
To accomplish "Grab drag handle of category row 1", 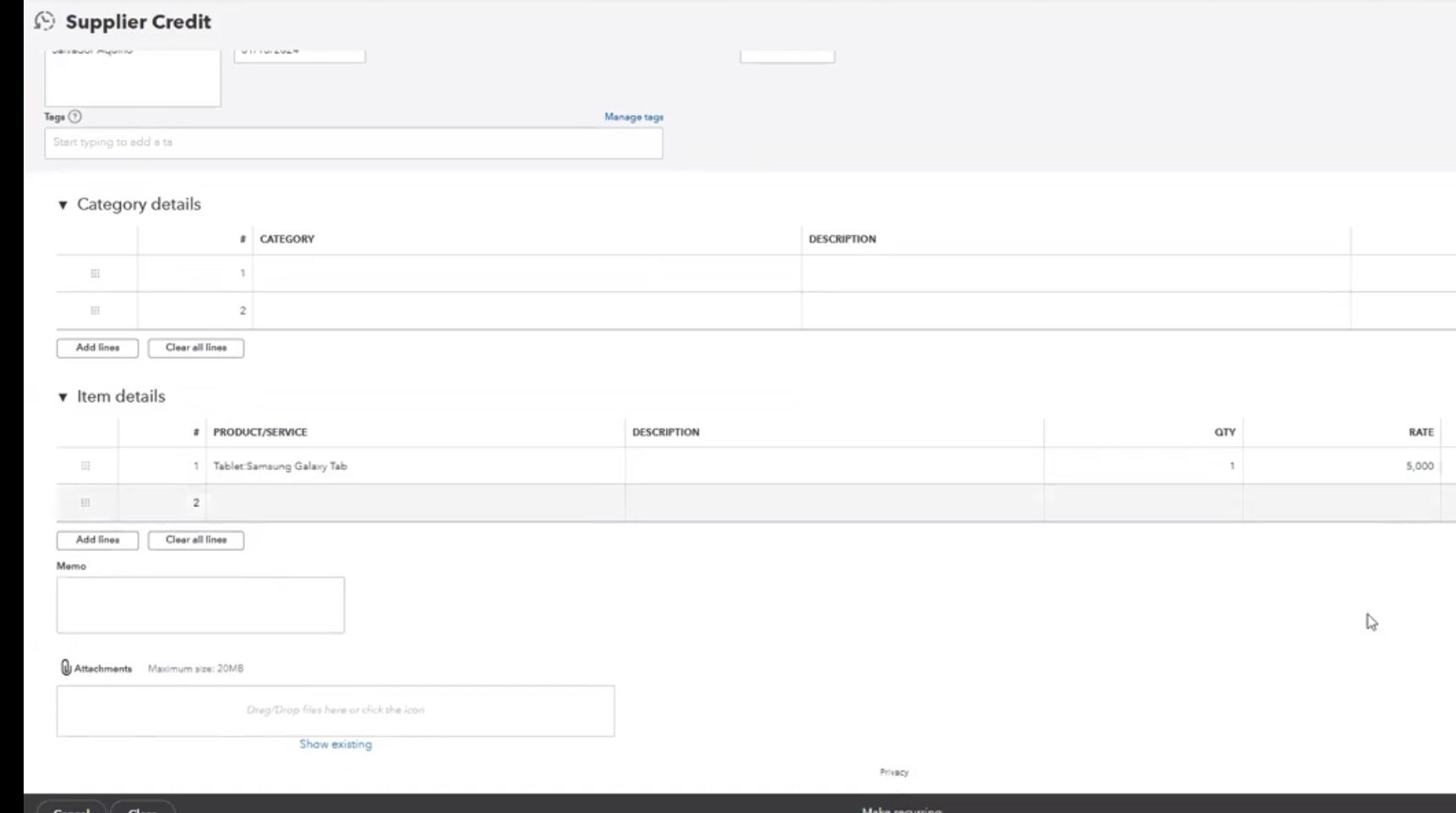I will pyautogui.click(x=95, y=273).
